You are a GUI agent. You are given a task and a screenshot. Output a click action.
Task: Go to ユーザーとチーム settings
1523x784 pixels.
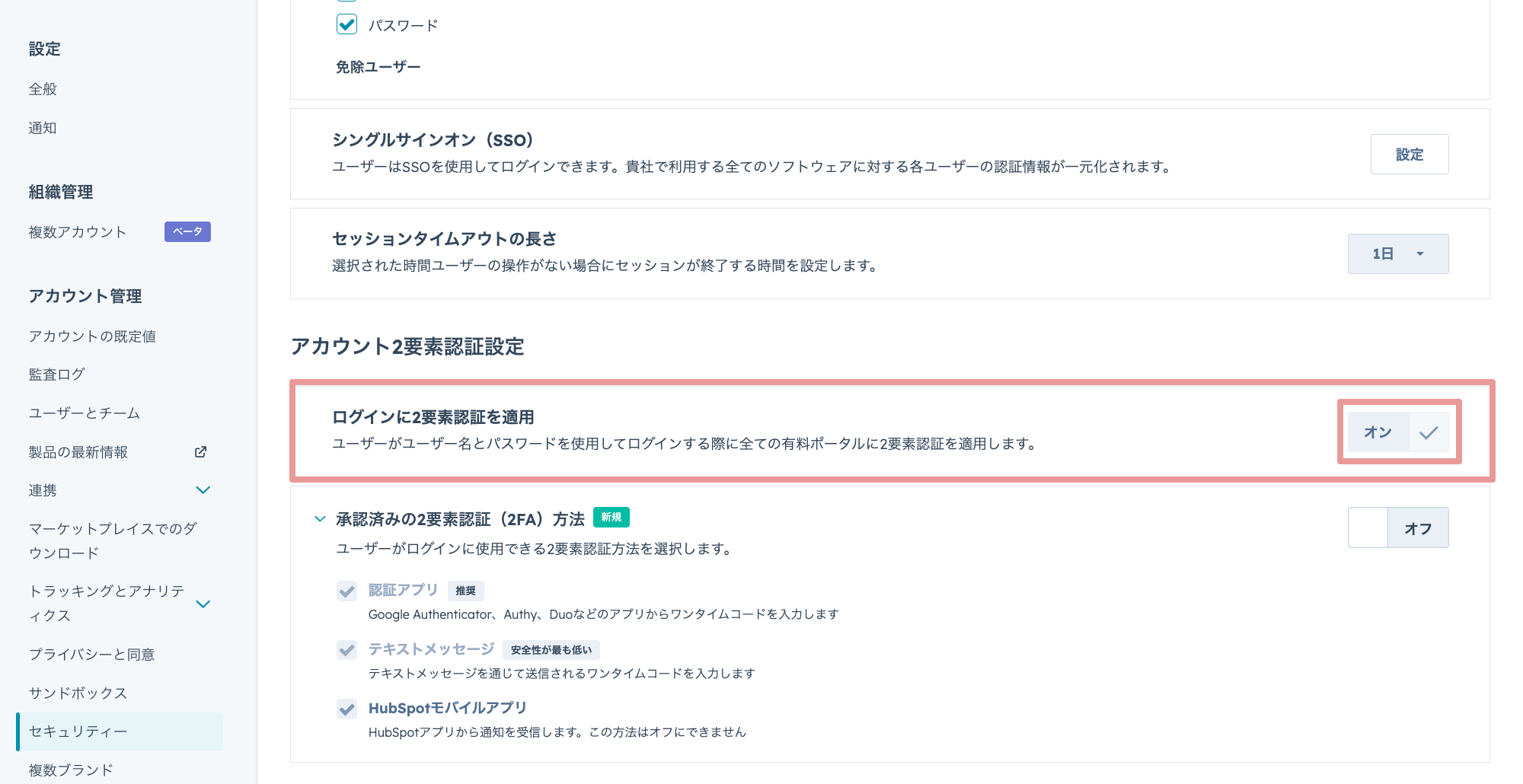click(85, 413)
